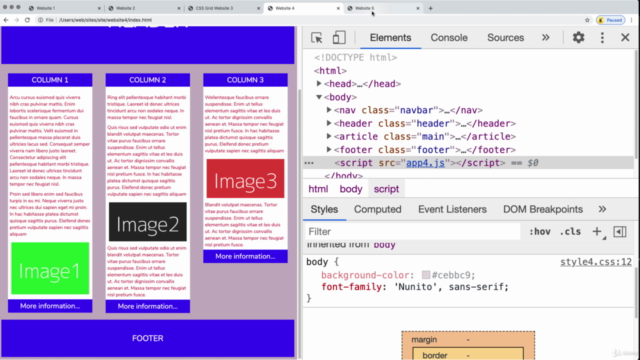
Task: Click the styles Filter input field
Action: [x=413, y=231]
